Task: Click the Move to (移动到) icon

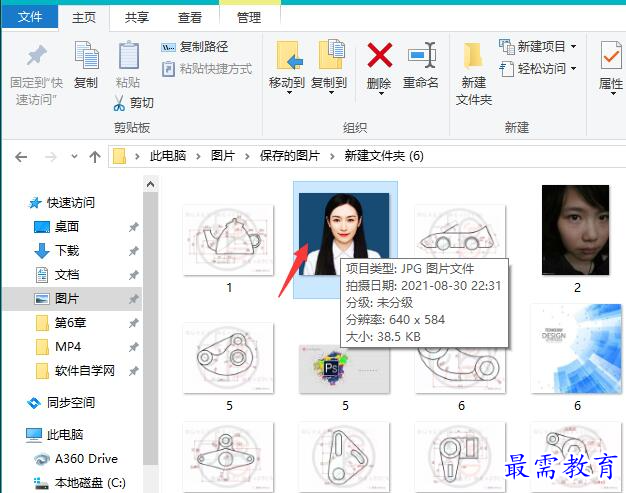Action: pos(289,56)
